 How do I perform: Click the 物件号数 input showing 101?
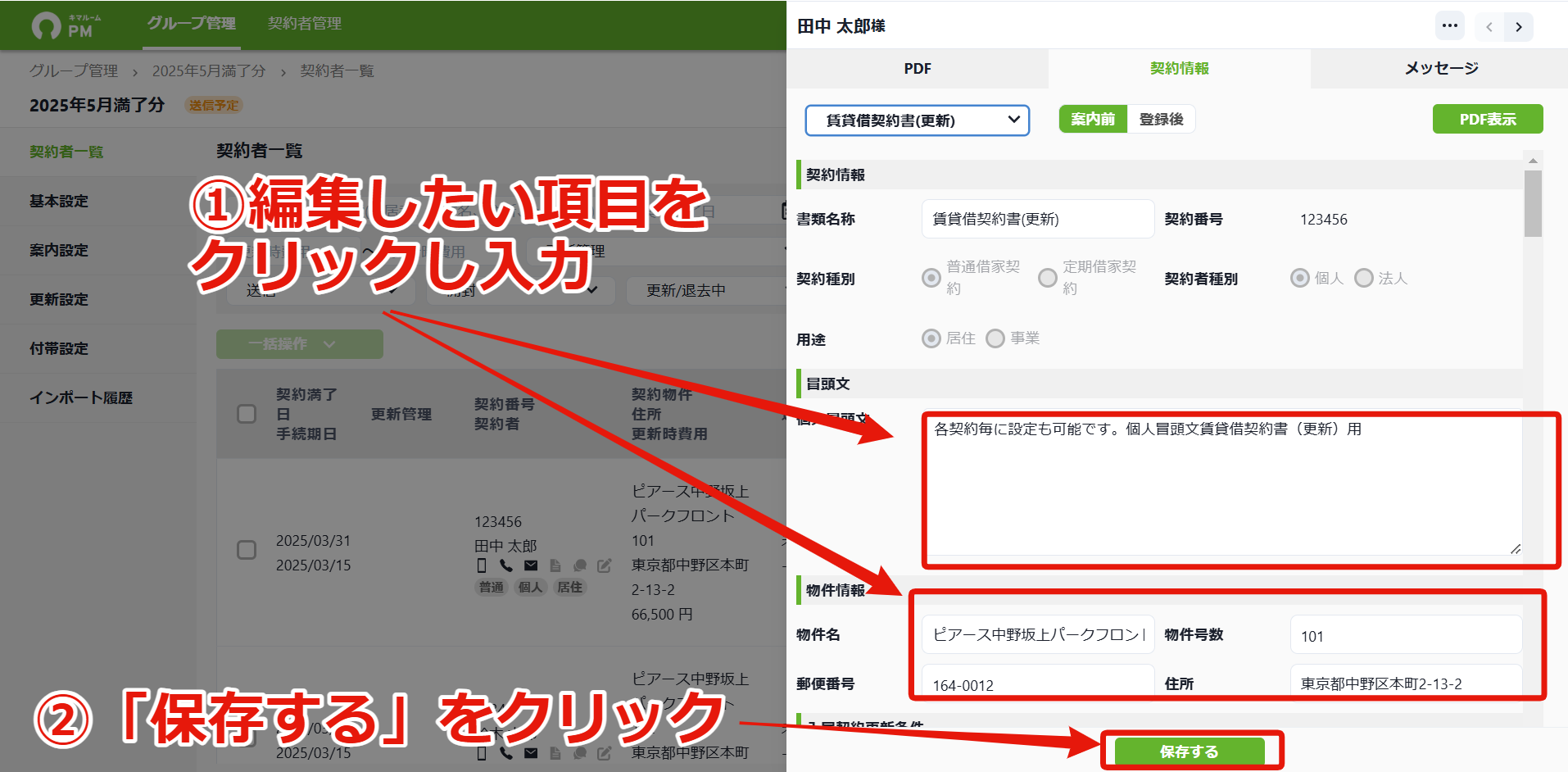point(1406,635)
